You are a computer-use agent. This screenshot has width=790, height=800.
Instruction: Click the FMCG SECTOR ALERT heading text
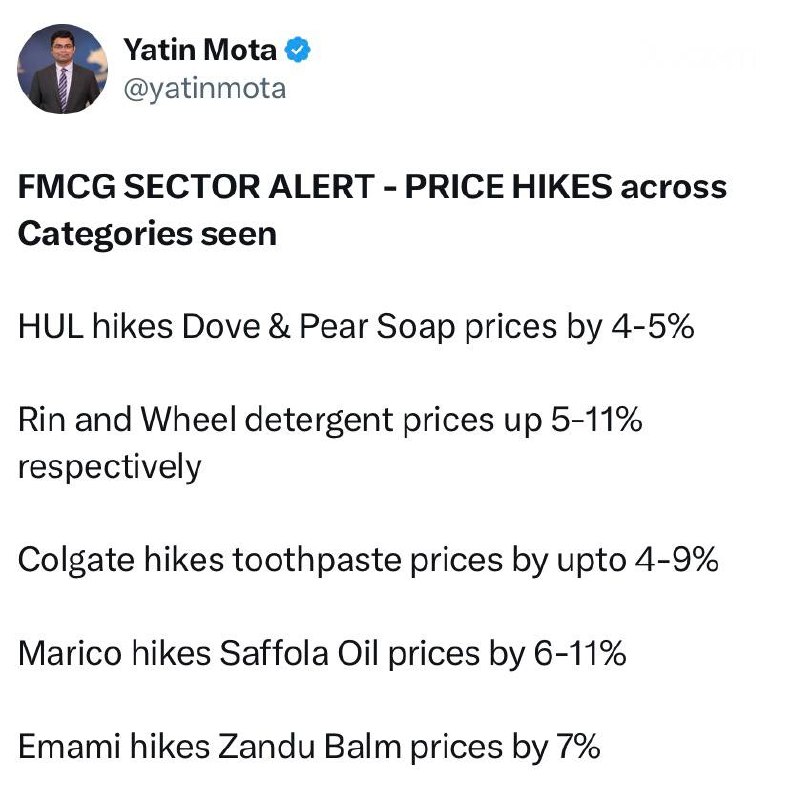tap(196, 186)
